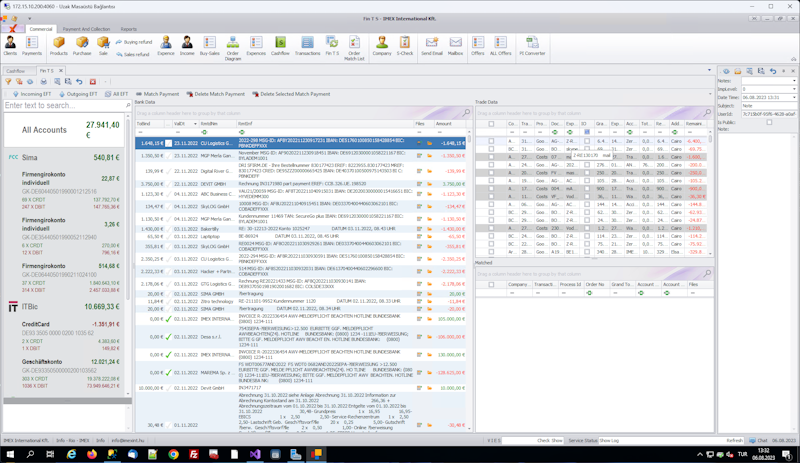Open ALL Offers
800x463 pixels.
point(501,45)
